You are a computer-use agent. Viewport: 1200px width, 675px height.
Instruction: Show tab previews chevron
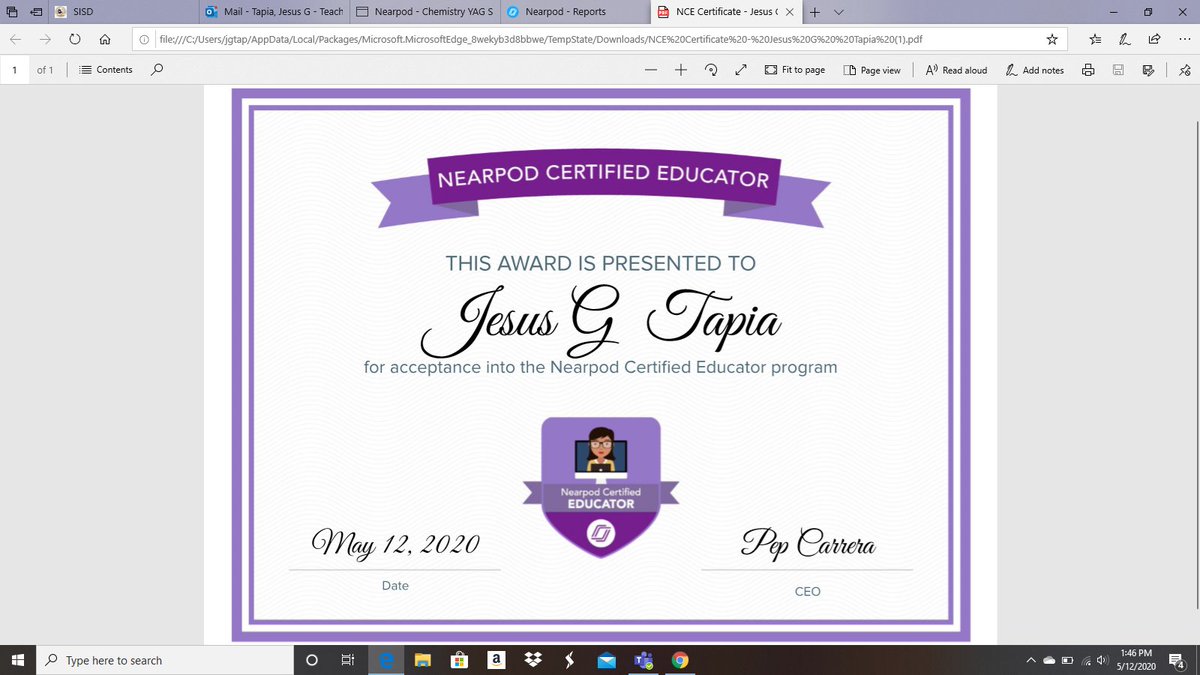838,12
